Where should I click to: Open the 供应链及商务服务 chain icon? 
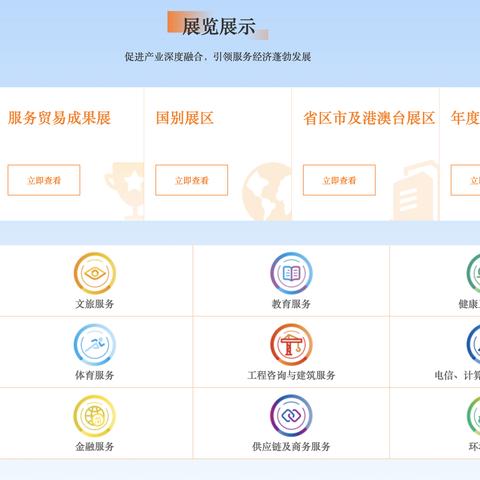point(291,416)
